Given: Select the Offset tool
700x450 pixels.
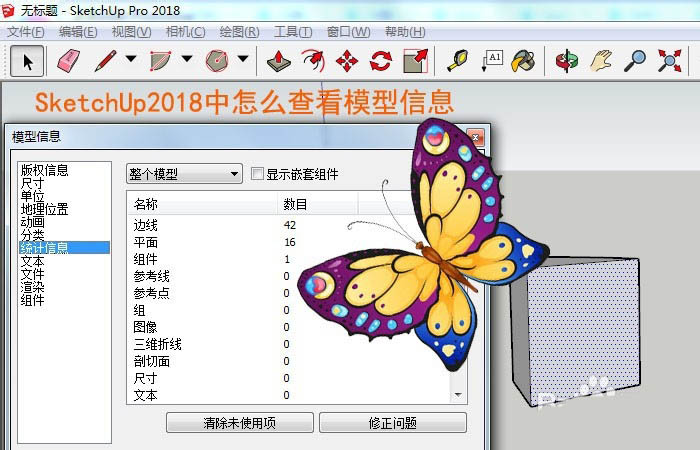Looking at the screenshot, I should tap(312, 61).
